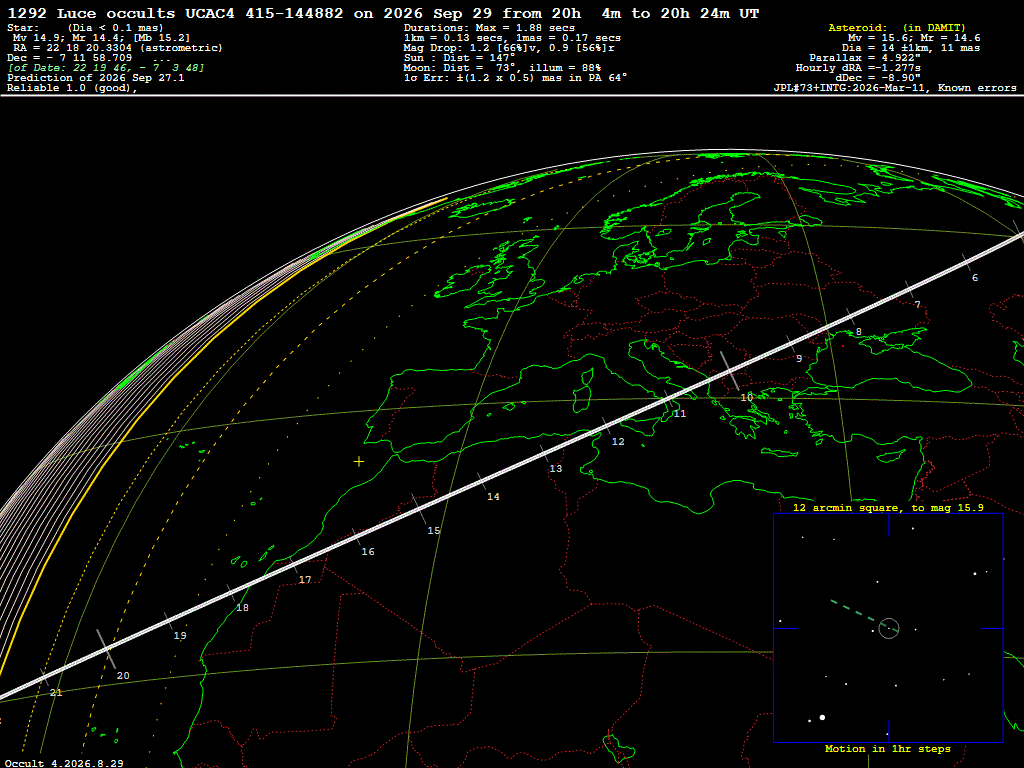The width and height of the screenshot is (1024, 768).
Task: Select path time marker 10
Action: pyautogui.click(x=746, y=398)
